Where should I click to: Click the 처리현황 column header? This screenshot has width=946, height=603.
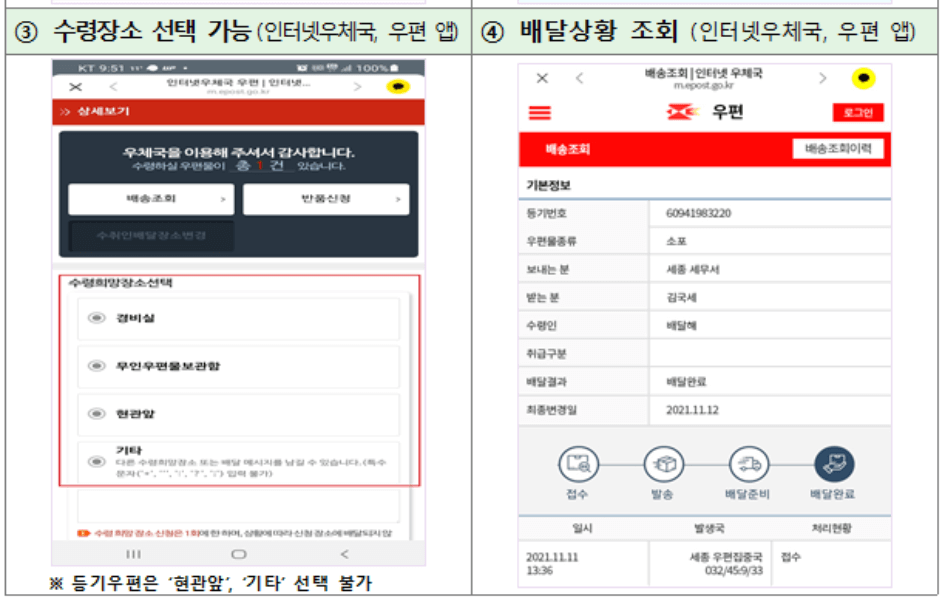pyautogui.click(x=831, y=528)
